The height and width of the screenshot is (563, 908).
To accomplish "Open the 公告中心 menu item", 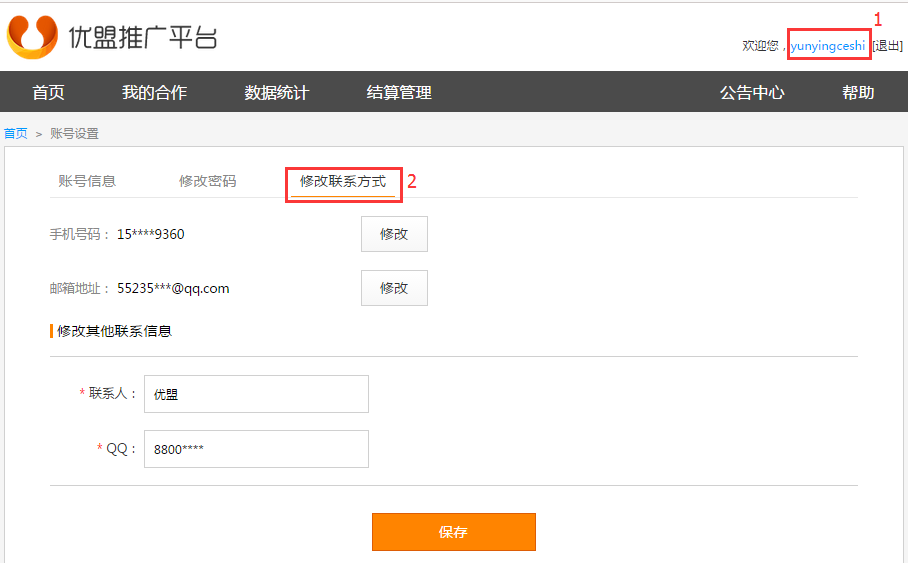I will [752, 92].
